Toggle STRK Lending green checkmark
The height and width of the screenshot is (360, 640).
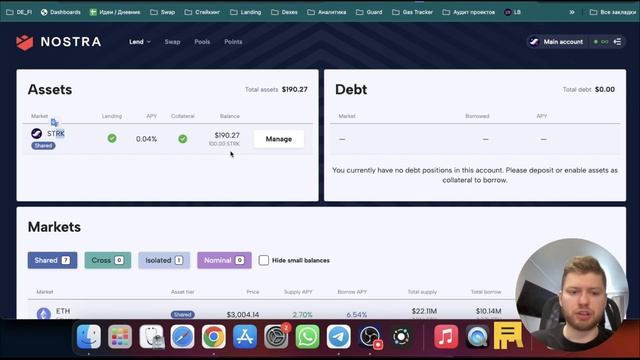[x=112, y=138]
